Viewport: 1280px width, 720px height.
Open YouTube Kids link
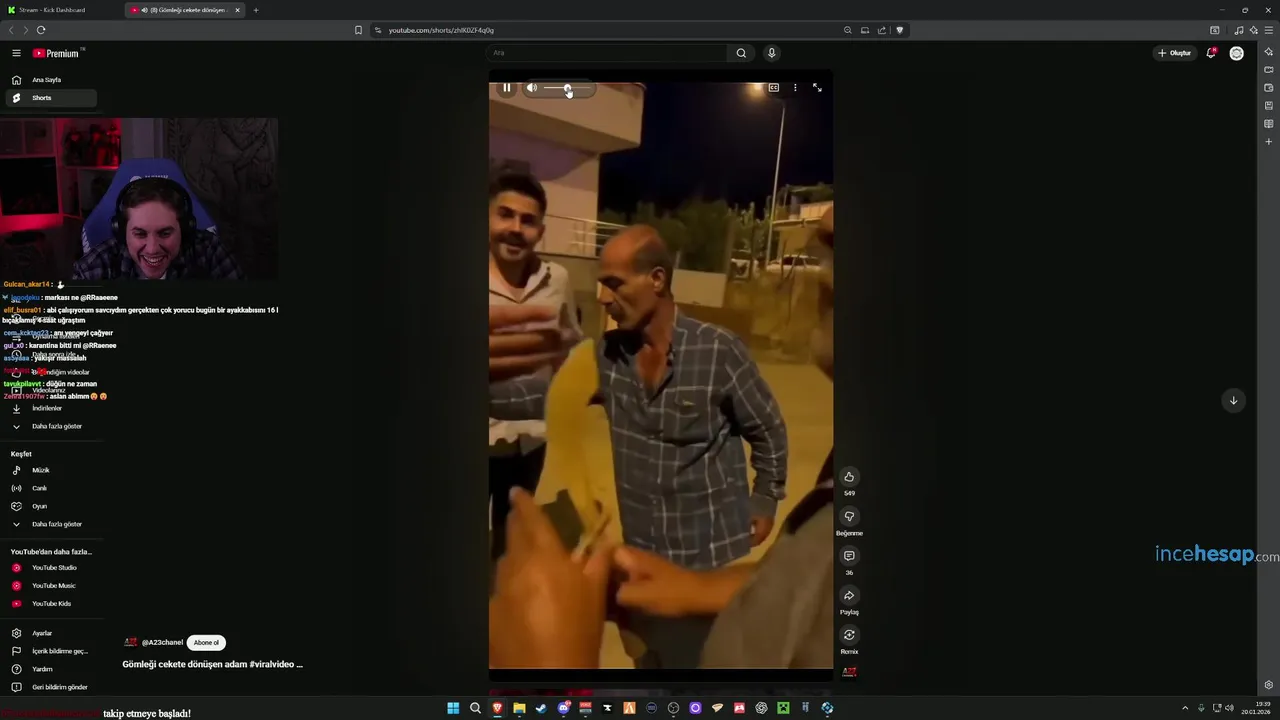50,604
